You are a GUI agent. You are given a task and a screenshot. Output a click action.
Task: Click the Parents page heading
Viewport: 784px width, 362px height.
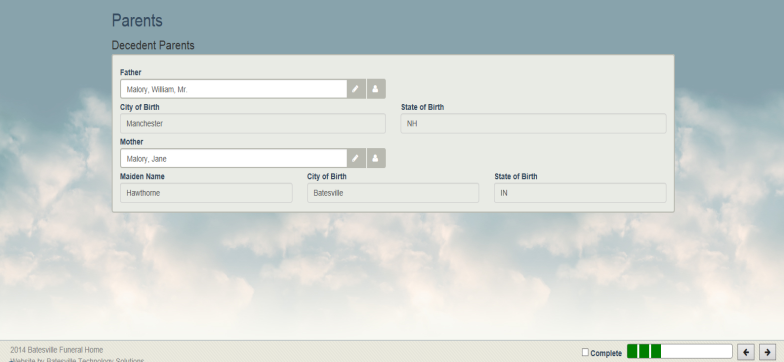137,20
